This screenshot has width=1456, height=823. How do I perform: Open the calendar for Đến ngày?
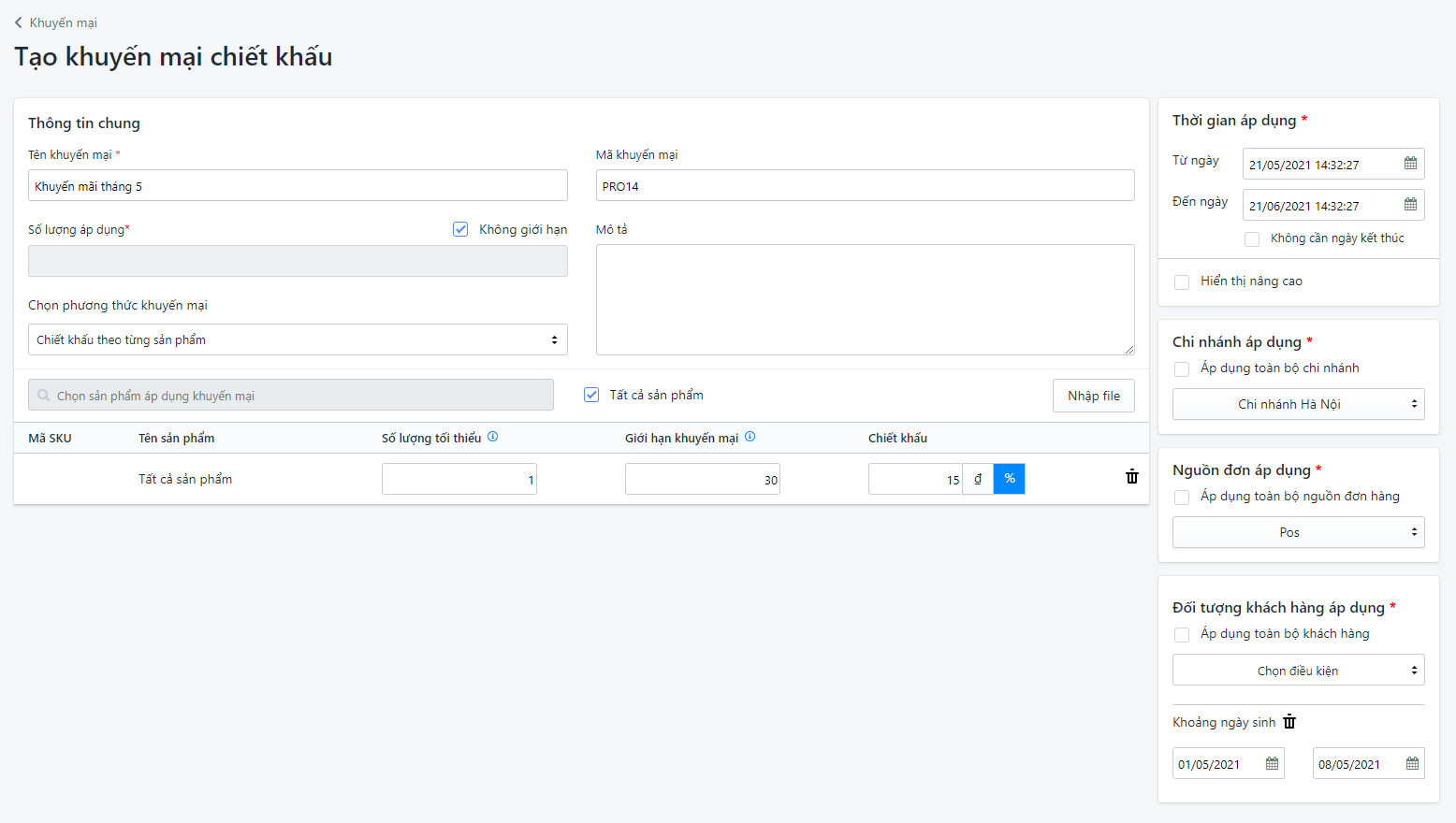click(1410, 205)
